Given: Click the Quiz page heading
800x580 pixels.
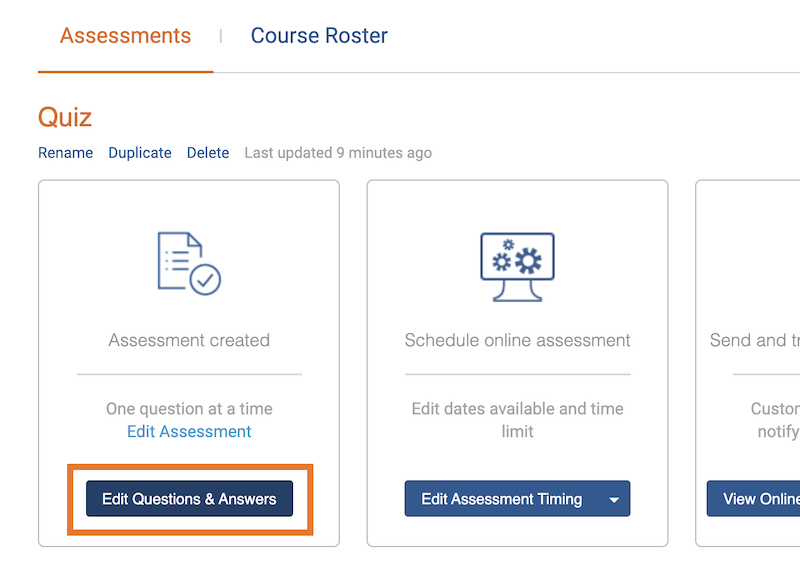Looking at the screenshot, I should (x=64, y=117).
